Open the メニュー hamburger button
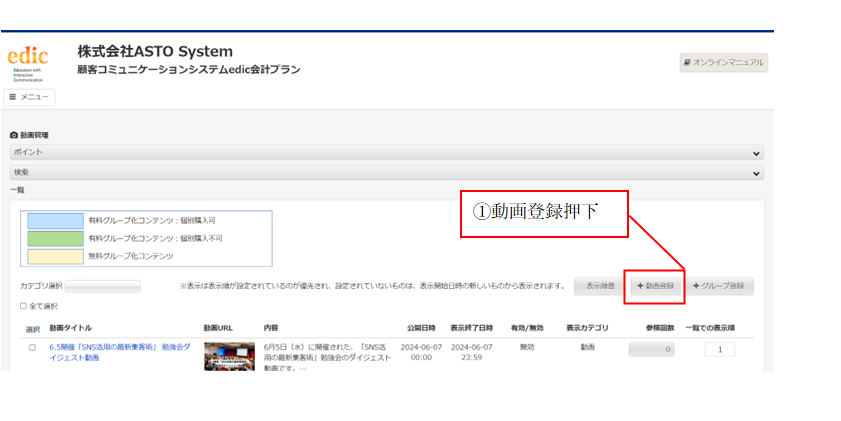 pos(29,97)
